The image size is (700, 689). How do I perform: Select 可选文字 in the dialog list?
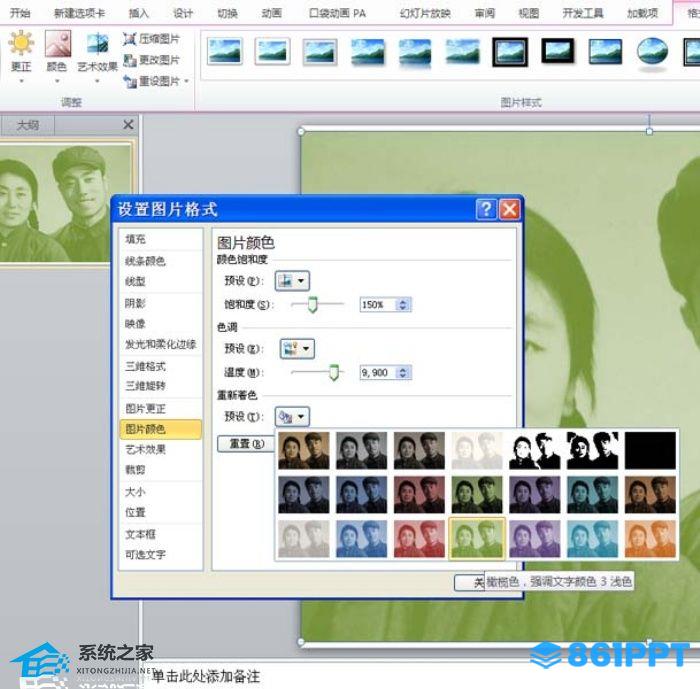click(x=161, y=555)
